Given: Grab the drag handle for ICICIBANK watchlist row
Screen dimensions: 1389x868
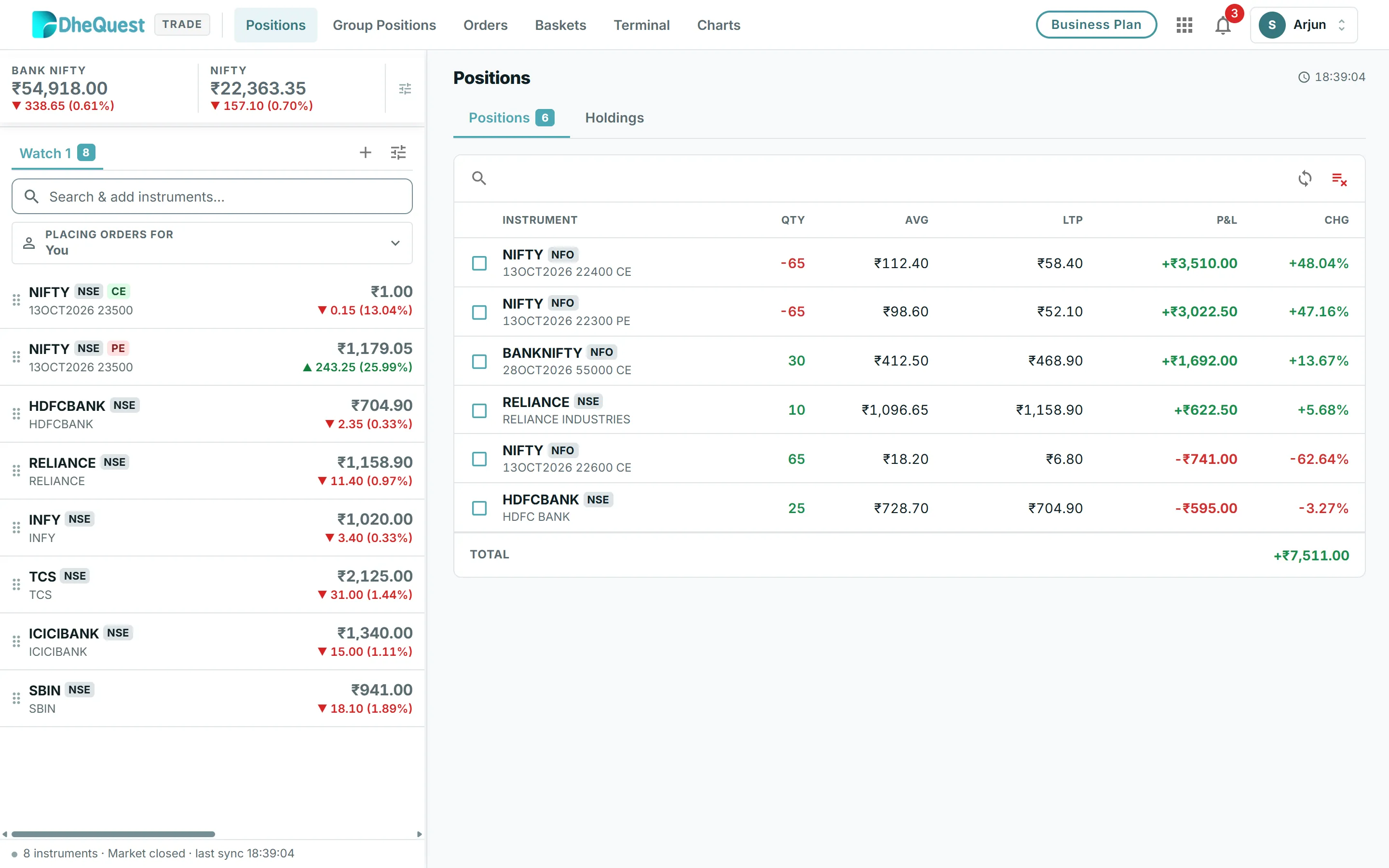Looking at the screenshot, I should [17, 641].
